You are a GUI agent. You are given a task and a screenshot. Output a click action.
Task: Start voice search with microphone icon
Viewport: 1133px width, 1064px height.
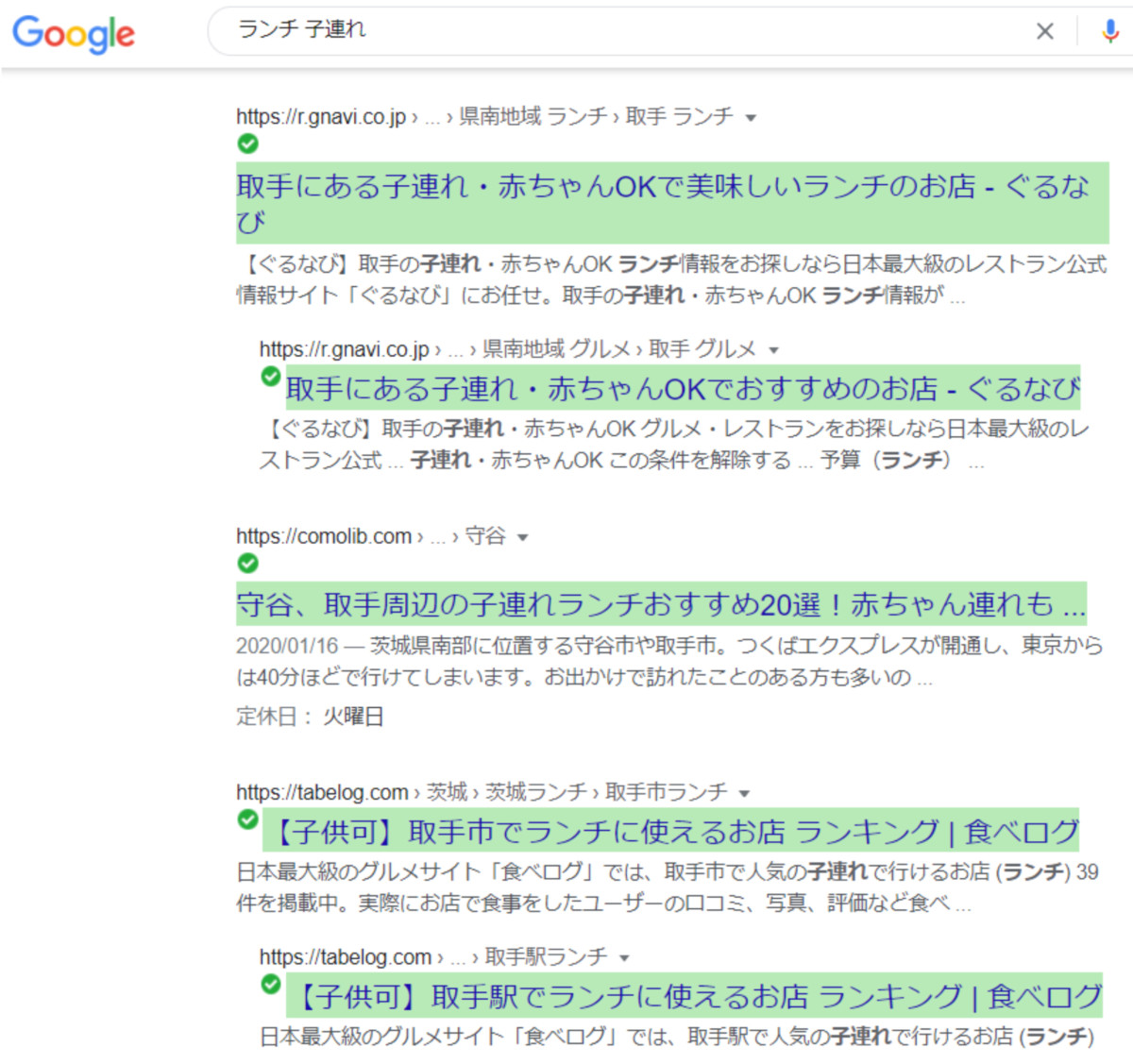point(1110,31)
